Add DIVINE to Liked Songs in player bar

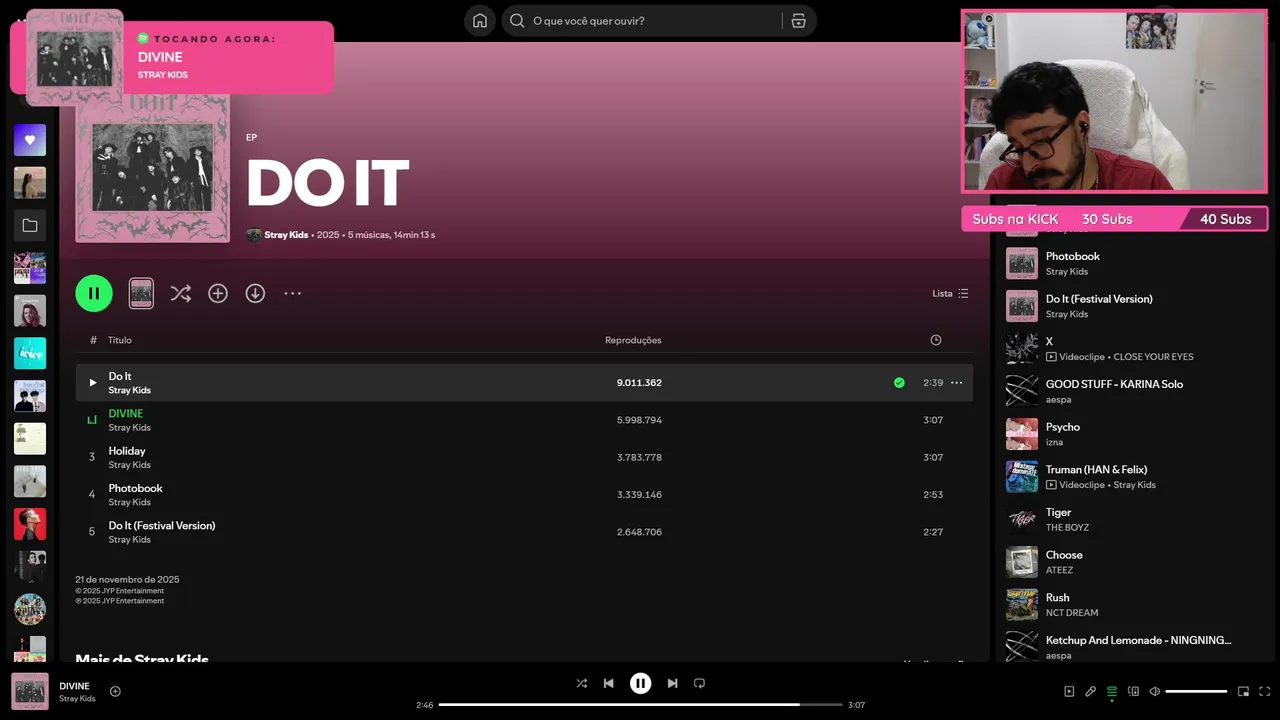coord(115,691)
